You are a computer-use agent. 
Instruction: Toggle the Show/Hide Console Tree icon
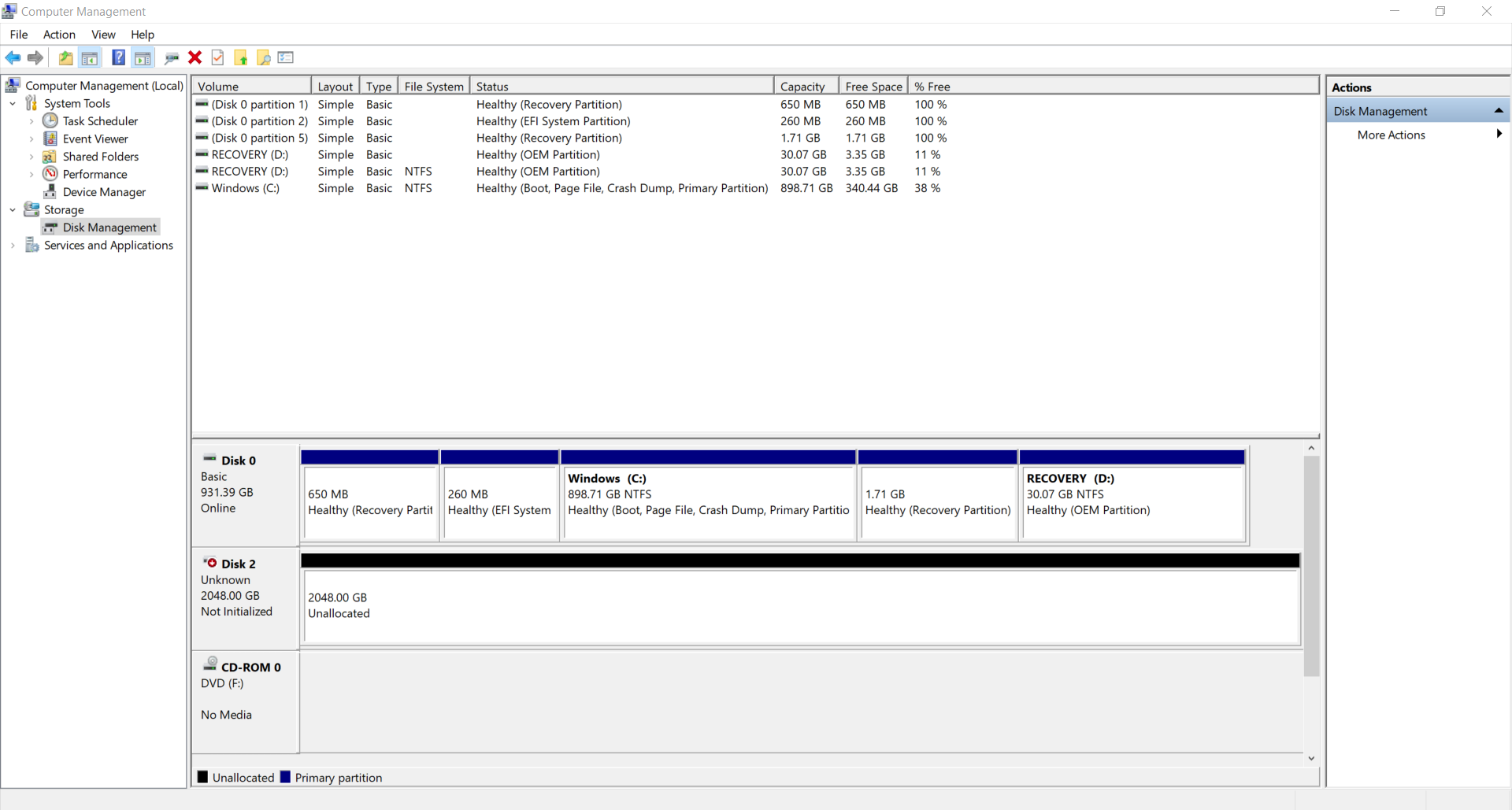90,57
